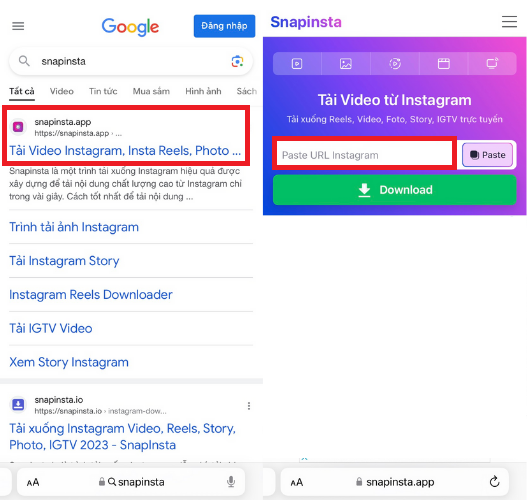Select the last Snapinsta tool tab icon
This screenshot has height=500, width=527.
point(492,64)
